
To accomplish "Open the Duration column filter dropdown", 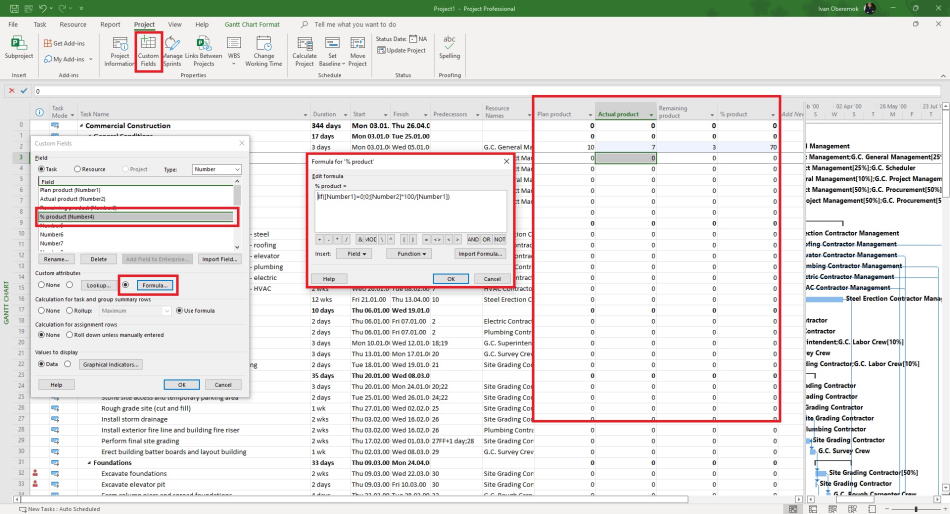I will (345, 115).
